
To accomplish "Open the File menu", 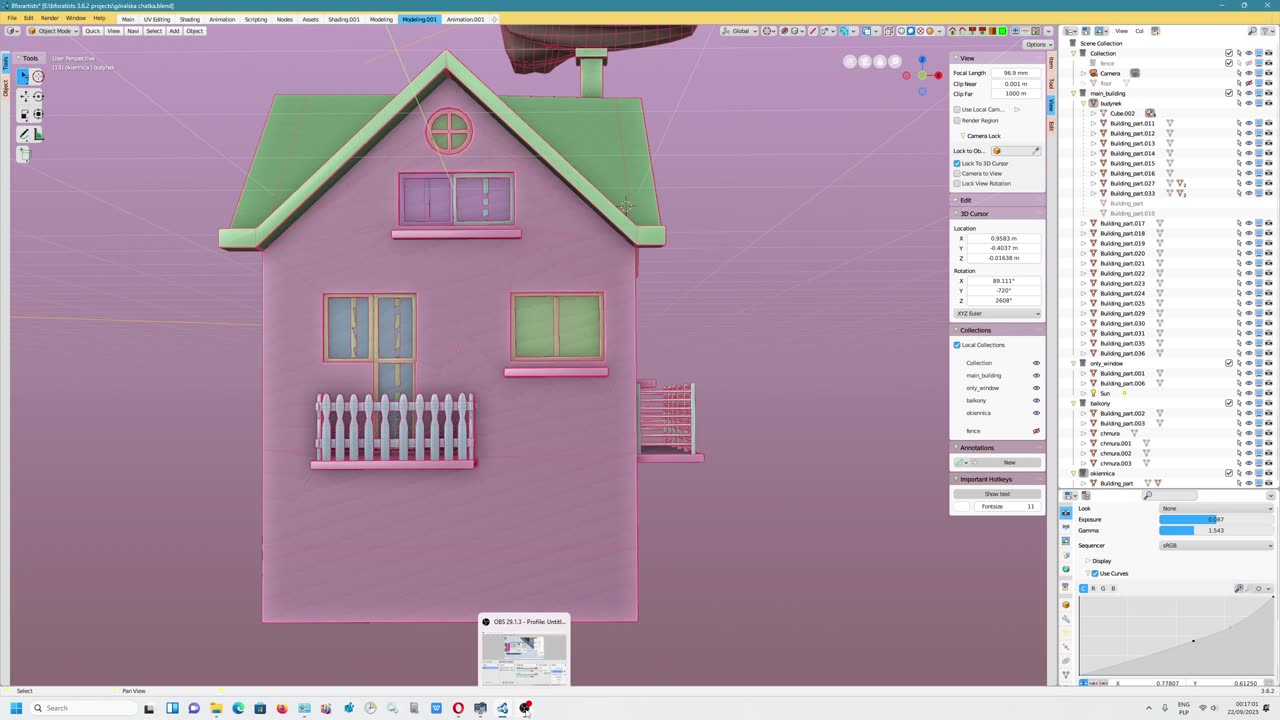I will coord(12,18).
